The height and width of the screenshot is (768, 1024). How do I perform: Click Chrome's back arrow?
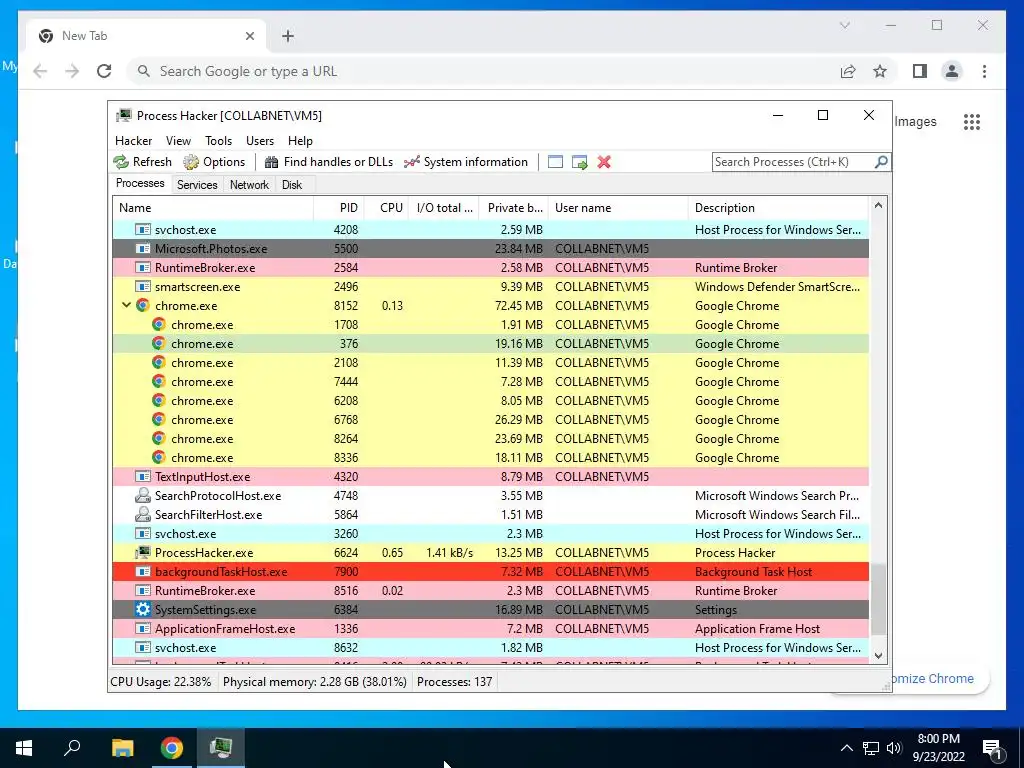pos(40,71)
